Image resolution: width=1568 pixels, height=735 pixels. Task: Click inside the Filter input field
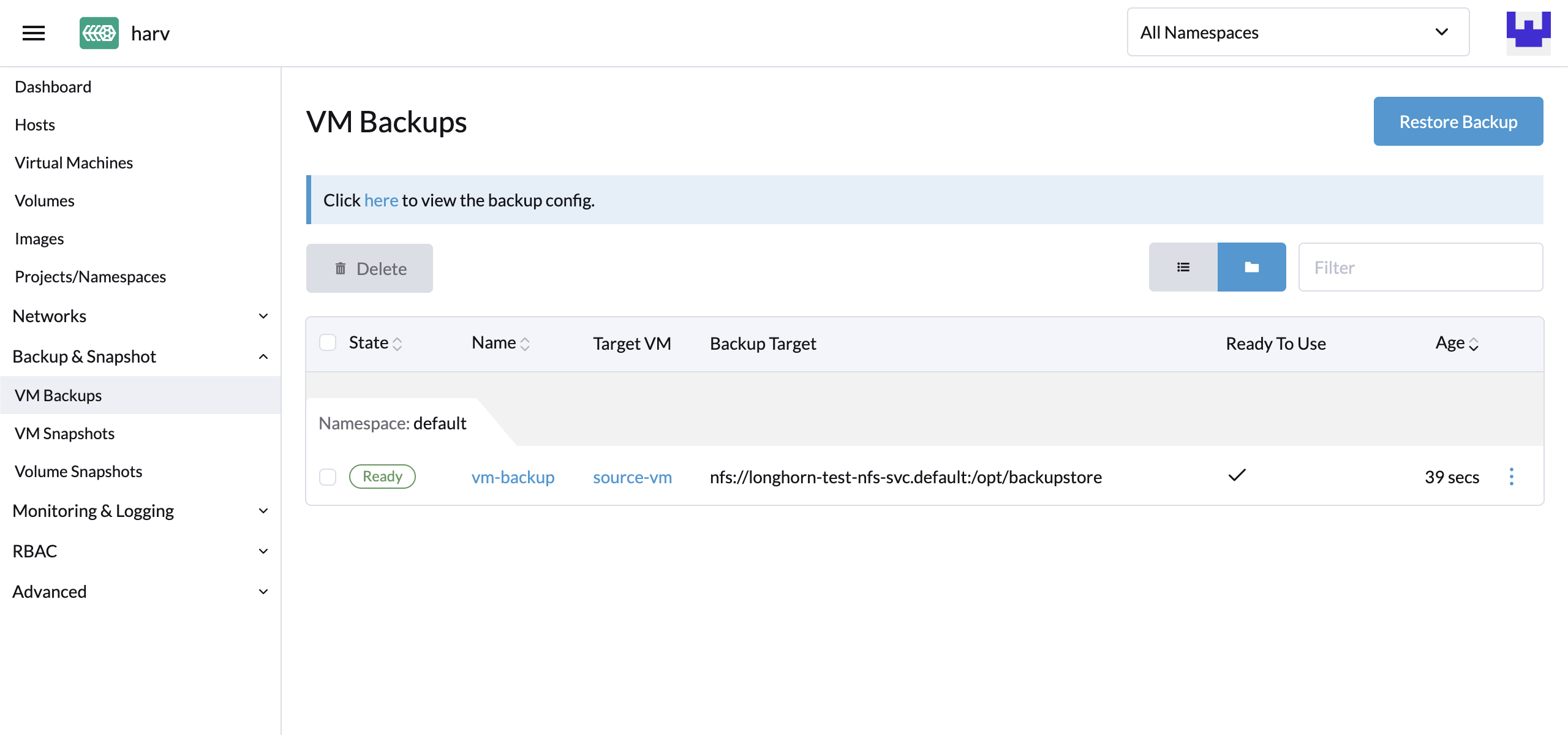[1420, 267]
